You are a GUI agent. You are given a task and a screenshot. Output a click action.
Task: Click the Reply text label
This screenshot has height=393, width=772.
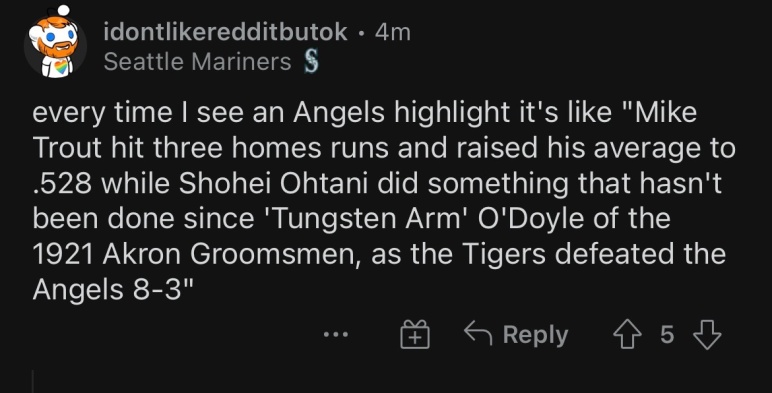point(535,335)
